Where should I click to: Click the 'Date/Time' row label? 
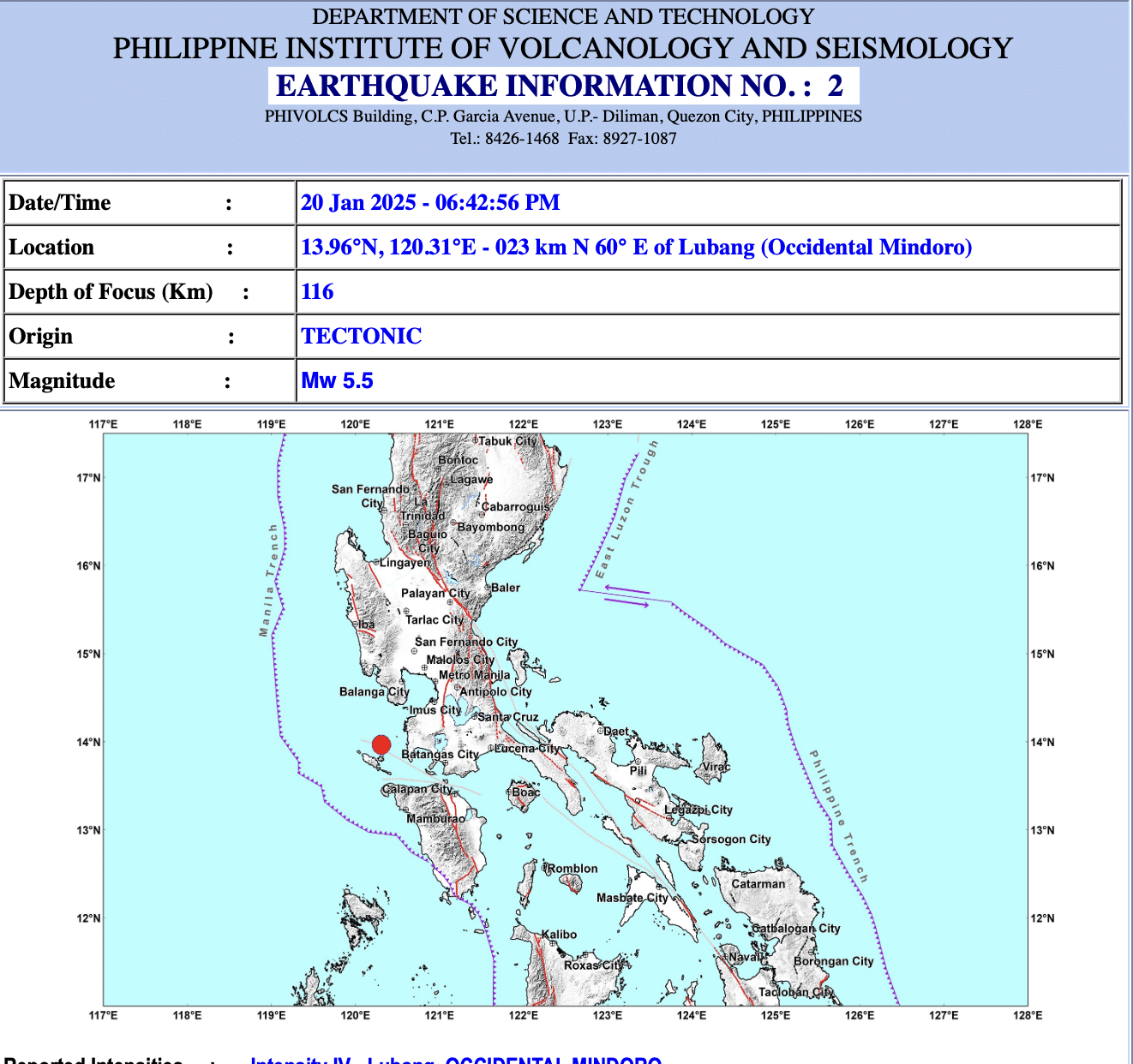[60, 203]
